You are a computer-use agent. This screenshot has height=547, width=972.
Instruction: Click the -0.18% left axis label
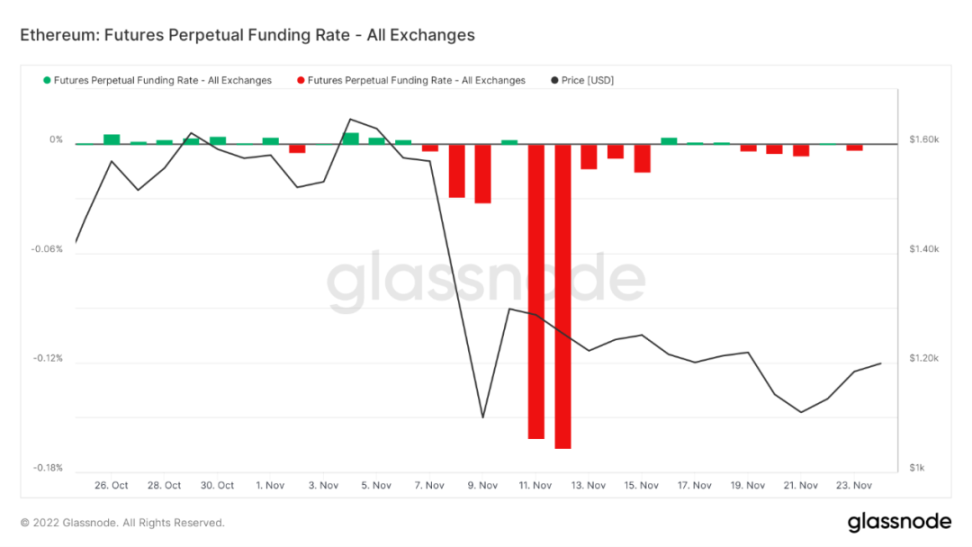tap(46, 467)
